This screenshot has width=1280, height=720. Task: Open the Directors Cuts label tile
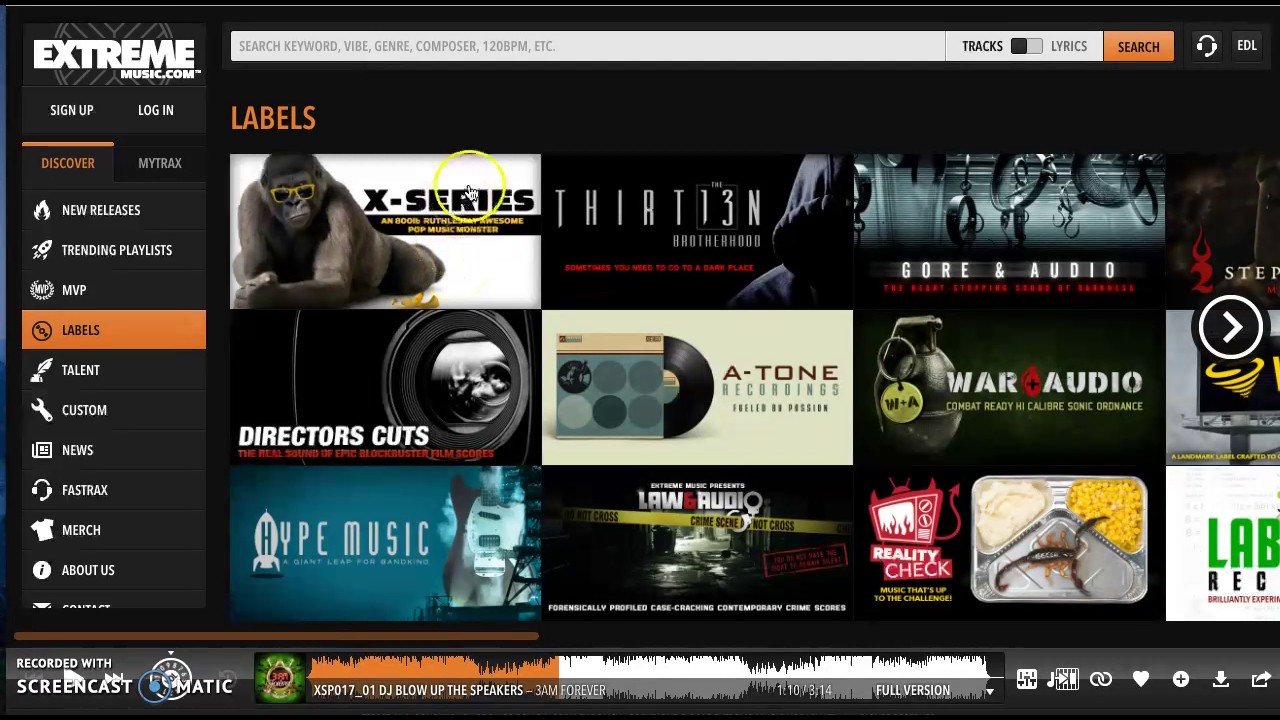click(x=385, y=387)
